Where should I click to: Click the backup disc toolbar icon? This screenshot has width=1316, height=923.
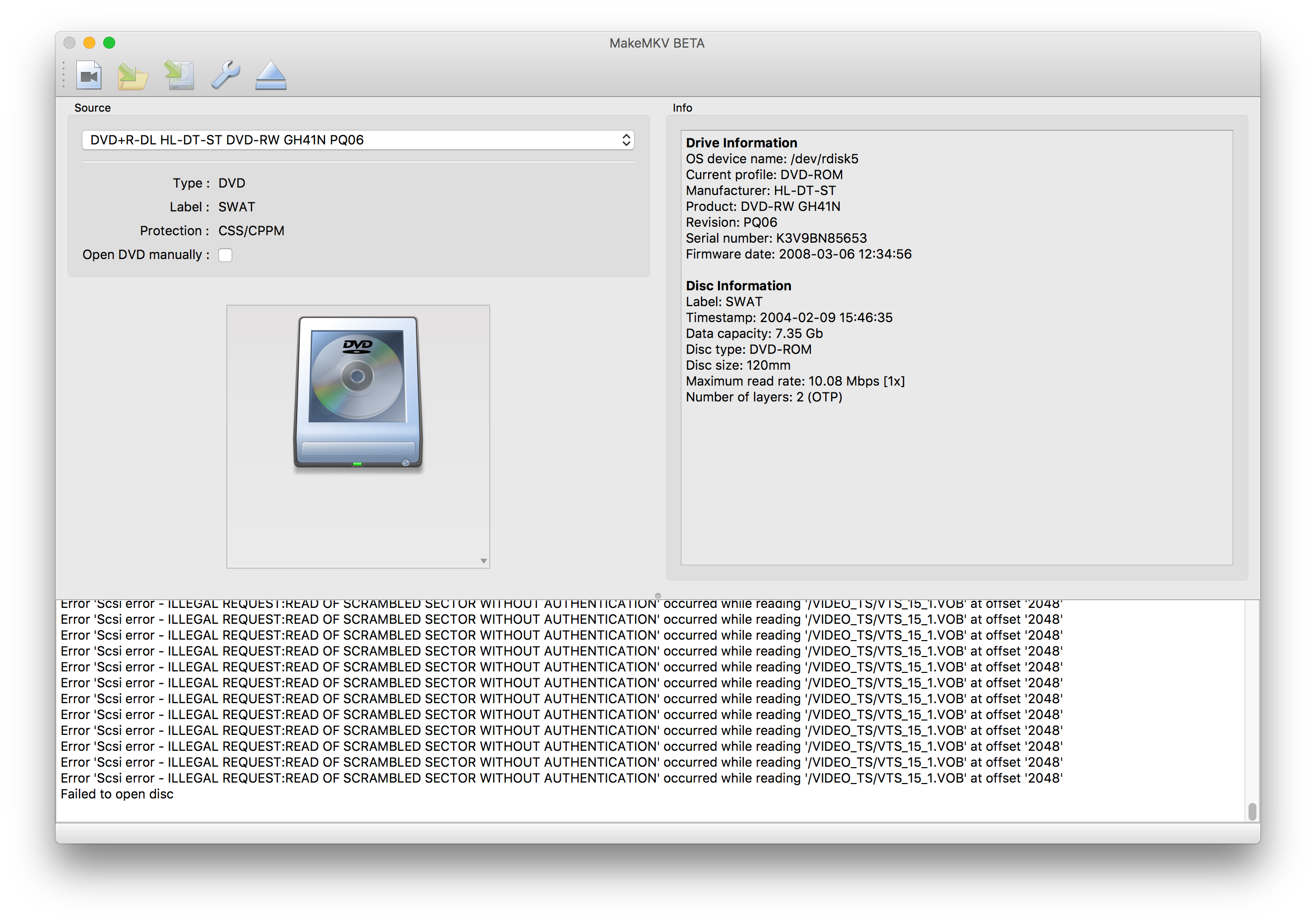coord(180,75)
